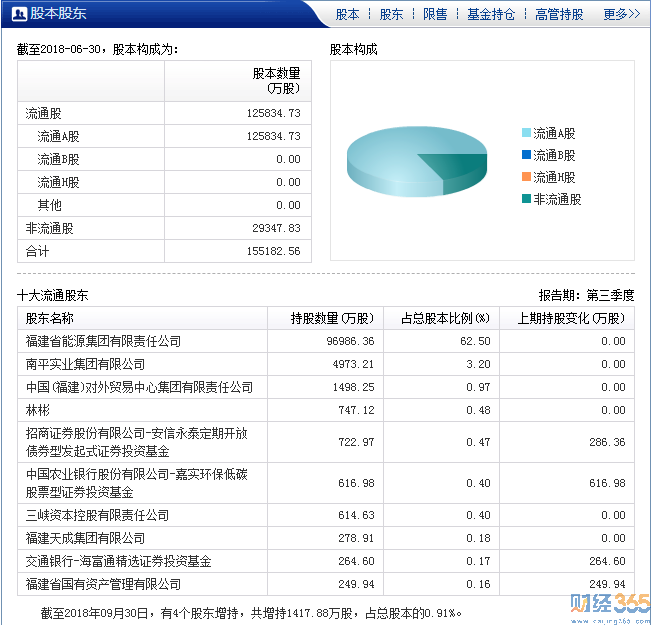This screenshot has width=651, height=625.
Task: Click the percentage value 62.50
Action: 475,341
